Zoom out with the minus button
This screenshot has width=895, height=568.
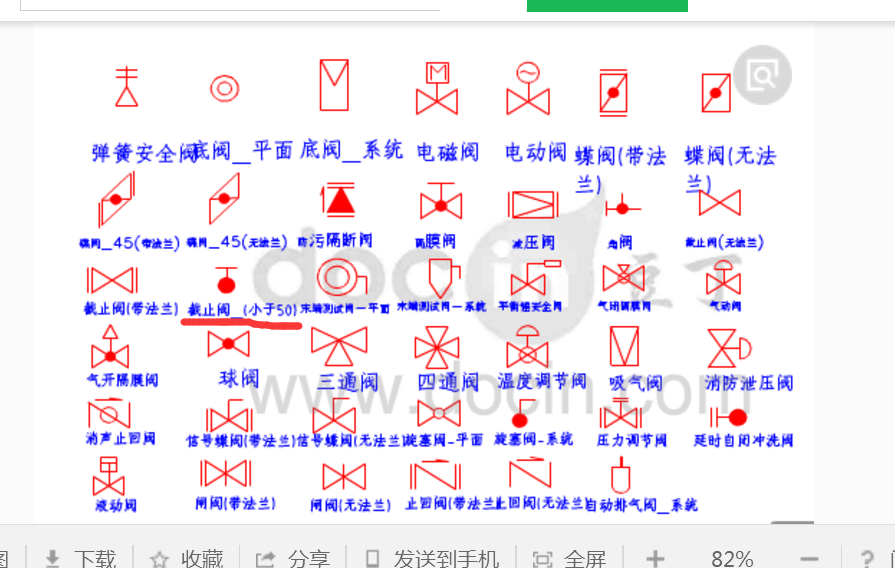(809, 558)
